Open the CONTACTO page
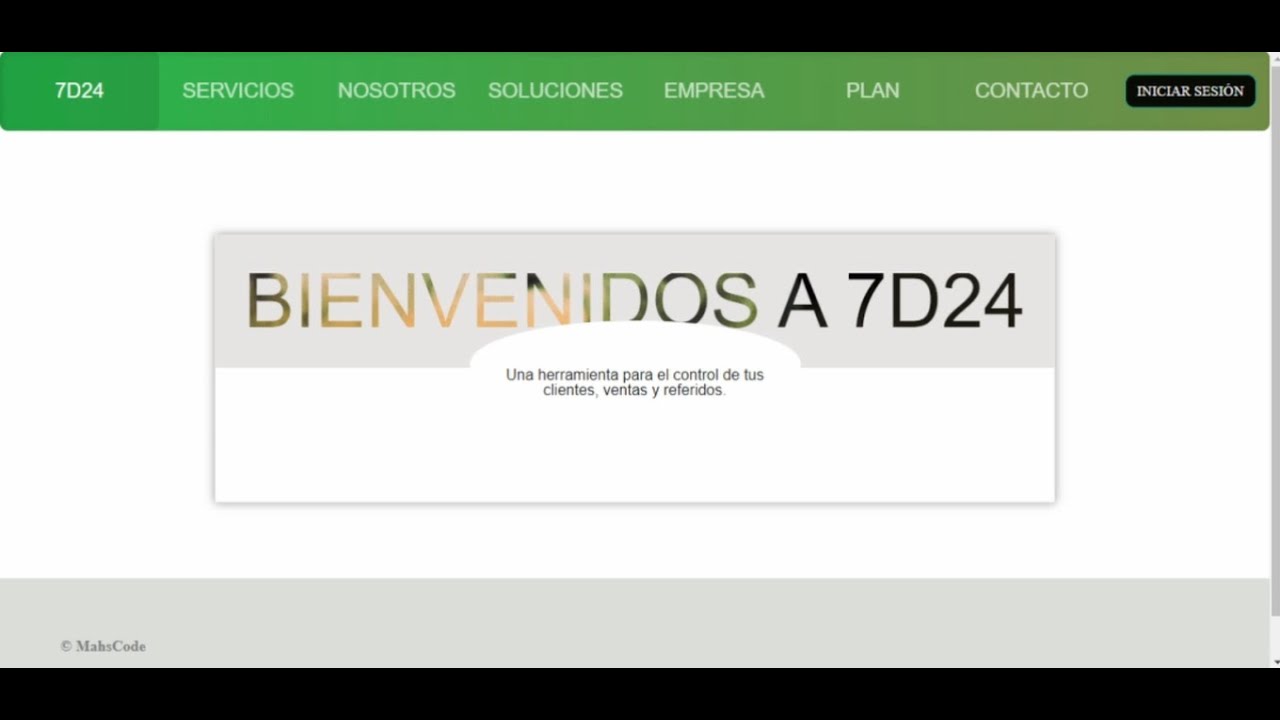Screen dimensions: 1280x720 pyautogui.click(x=1031, y=91)
